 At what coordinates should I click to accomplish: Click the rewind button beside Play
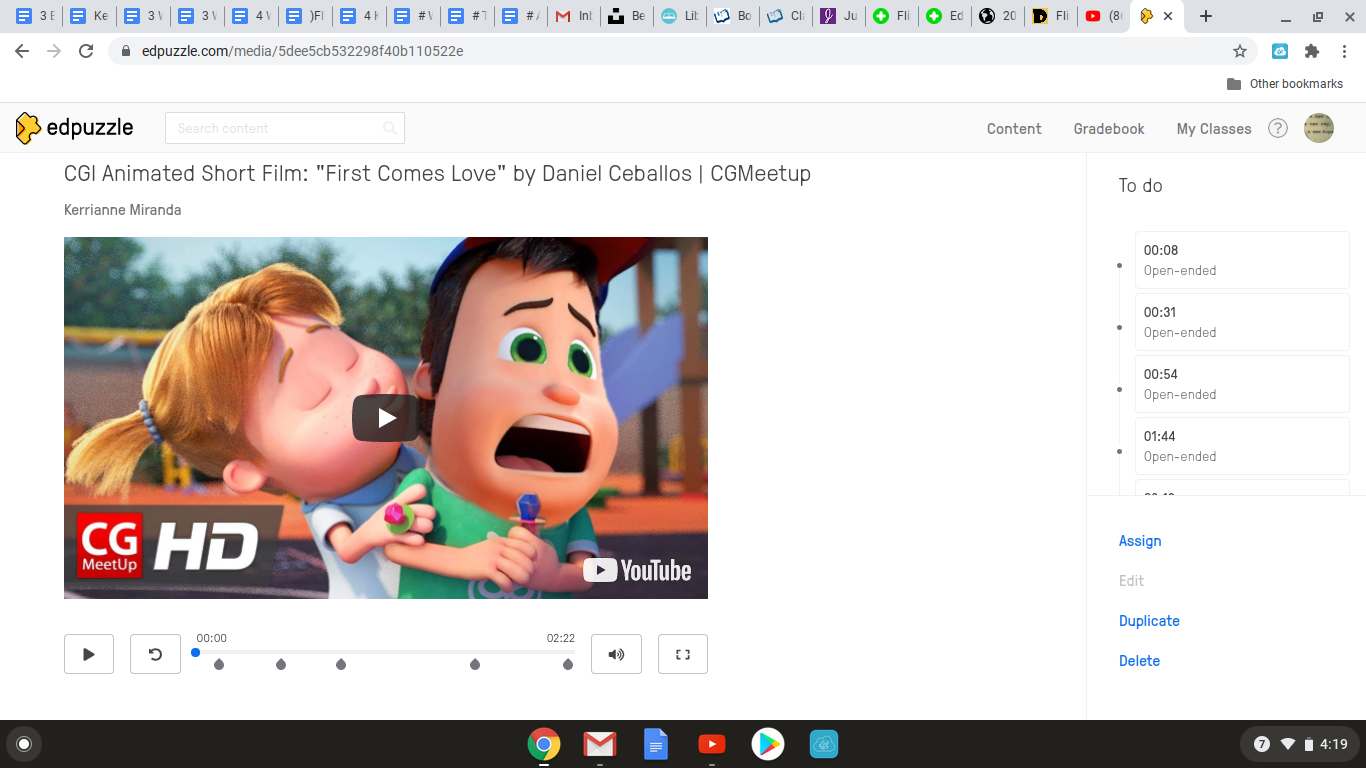[155, 654]
